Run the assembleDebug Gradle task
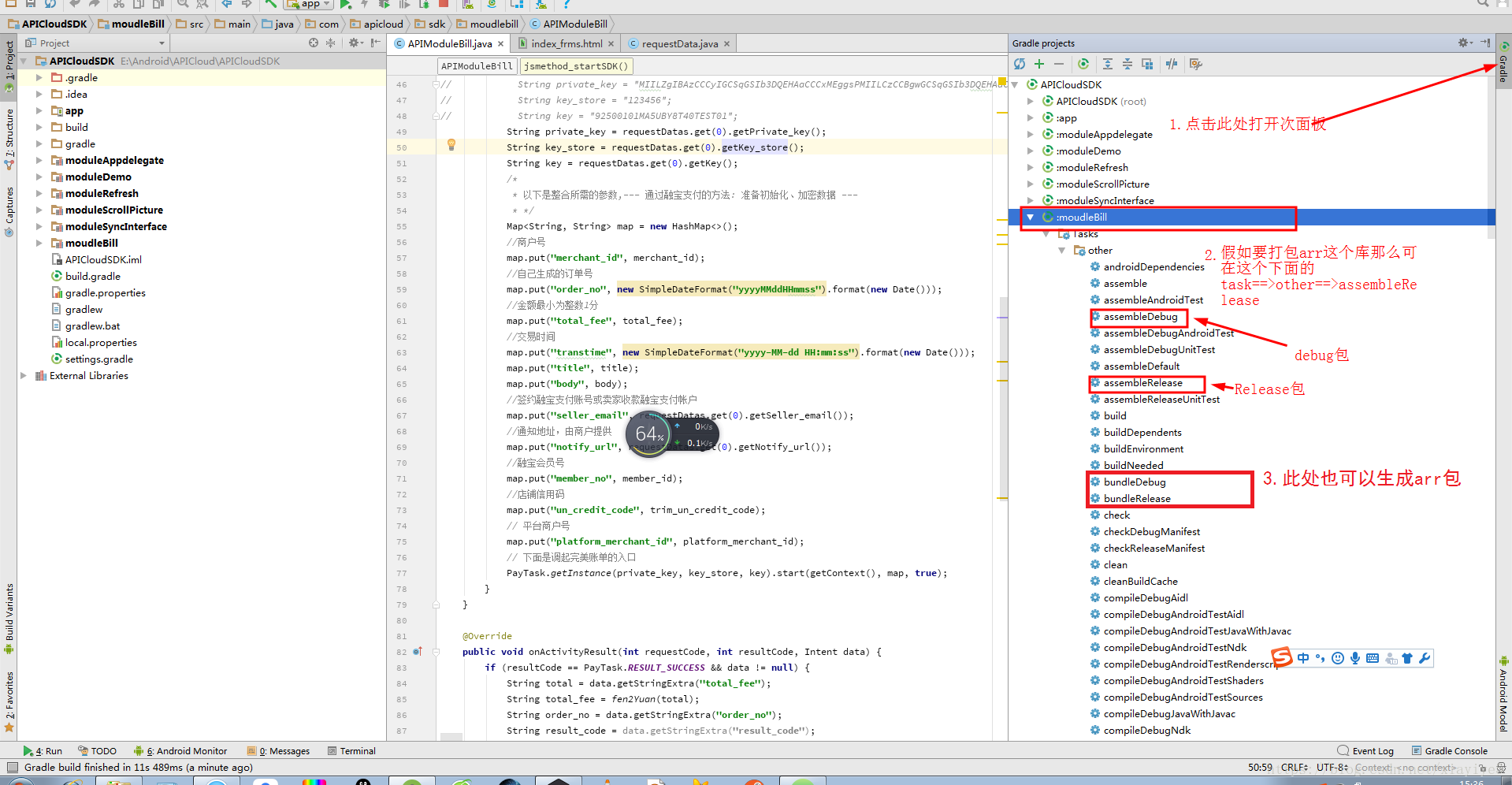Screen dimensions: 1512x785 pos(1140,317)
